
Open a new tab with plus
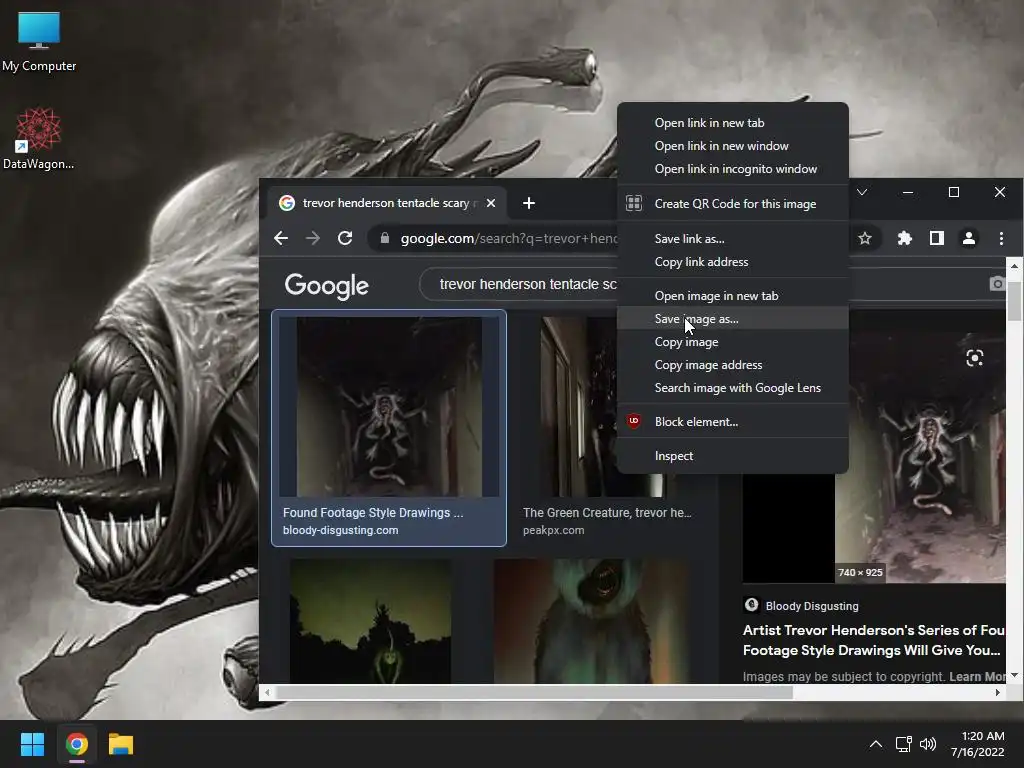coord(529,203)
